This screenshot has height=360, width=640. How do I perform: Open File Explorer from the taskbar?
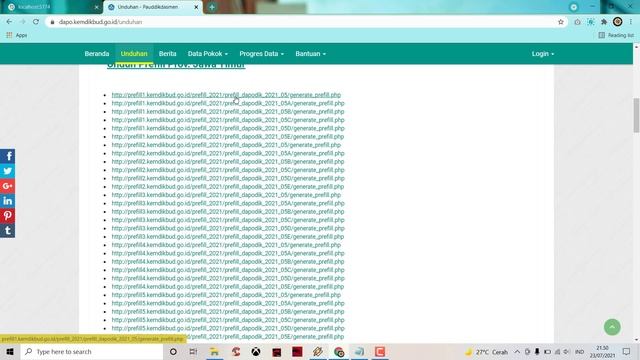[214, 351]
